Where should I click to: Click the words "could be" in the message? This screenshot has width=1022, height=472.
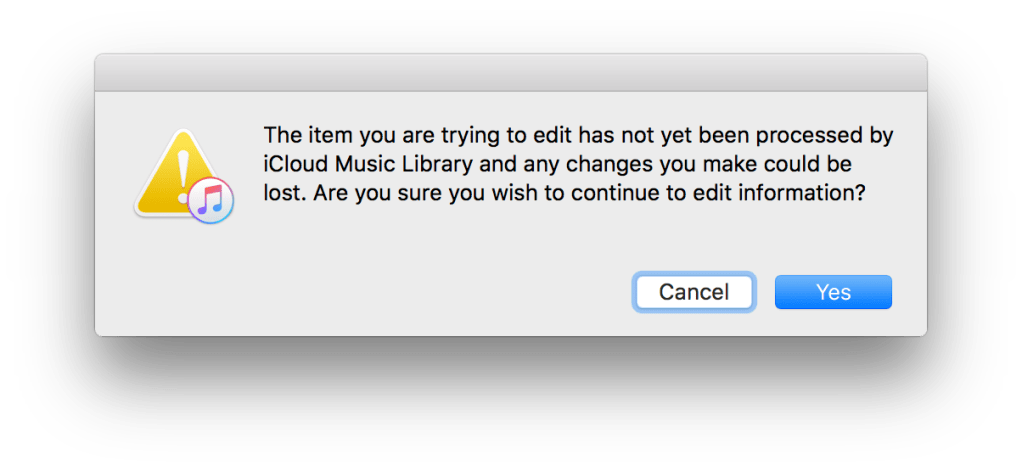click(820, 164)
